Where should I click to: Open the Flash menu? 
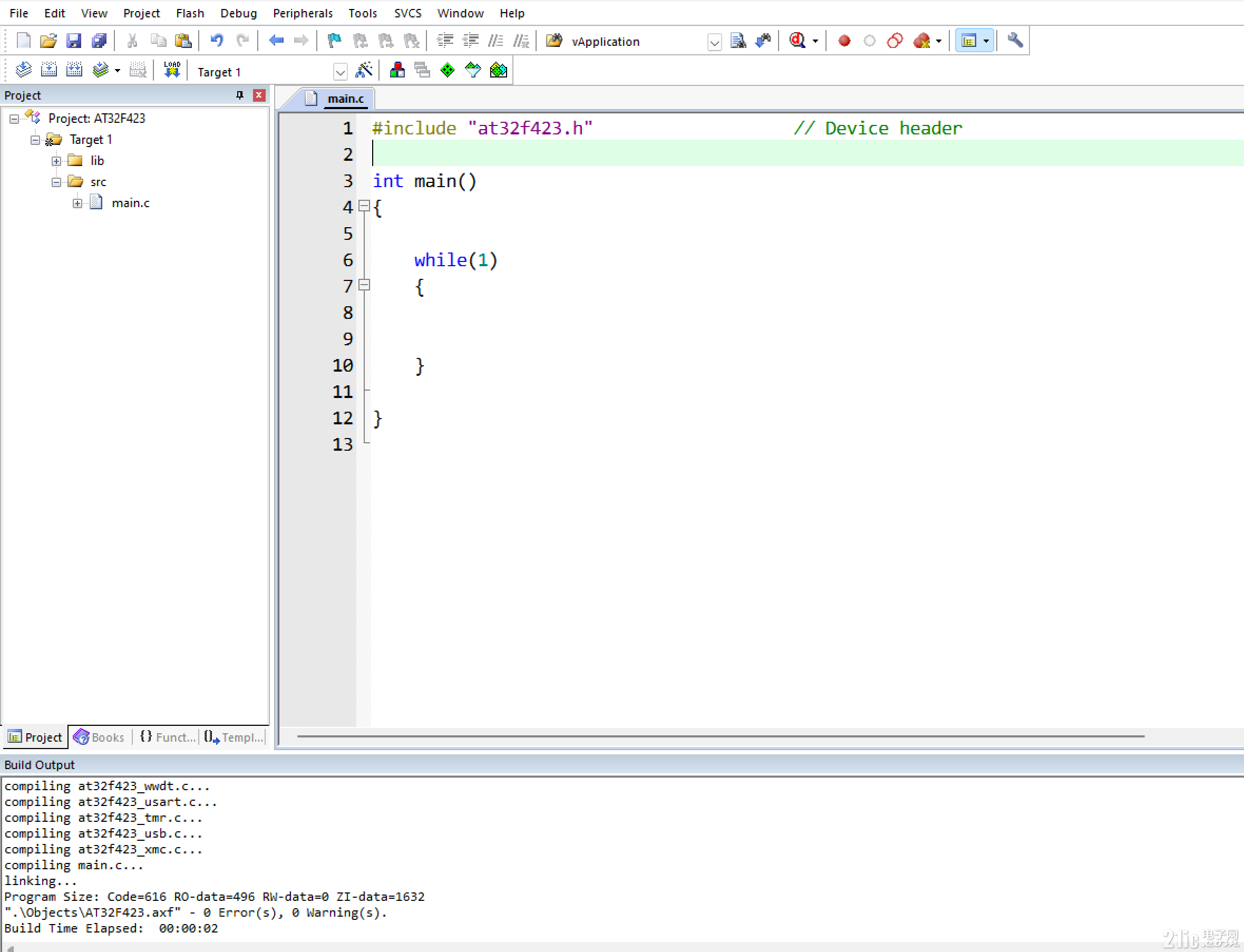click(x=190, y=13)
